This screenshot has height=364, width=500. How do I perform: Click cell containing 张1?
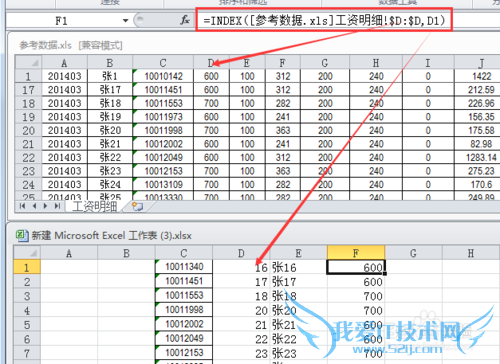pos(110,76)
